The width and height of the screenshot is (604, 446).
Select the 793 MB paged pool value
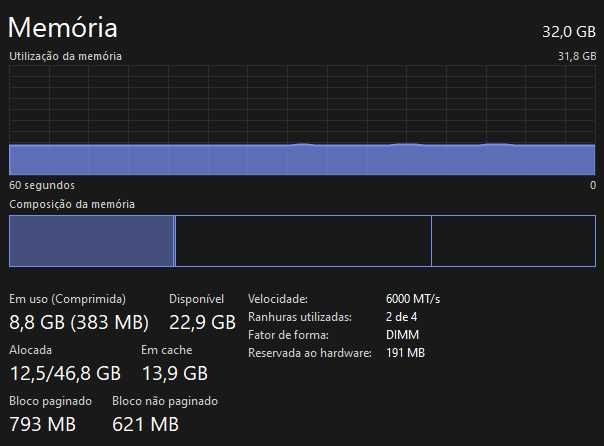(x=42, y=424)
